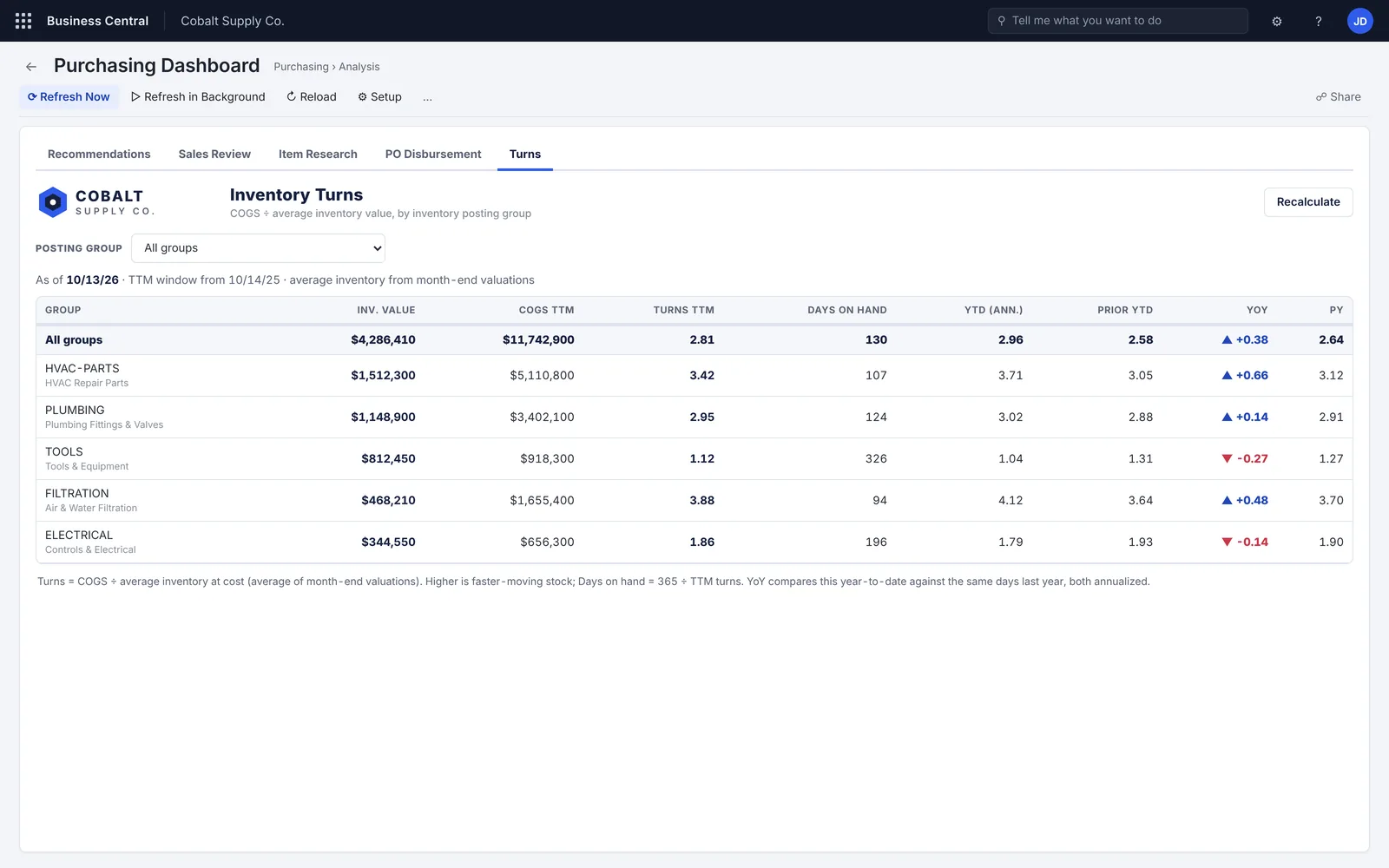Show more actions ellipsis menu
This screenshot has width=1389, height=868.
pyautogui.click(x=427, y=97)
